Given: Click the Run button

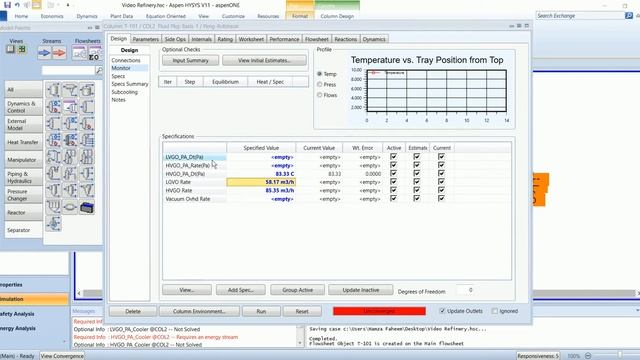Looking at the screenshot, I should (x=261, y=311).
